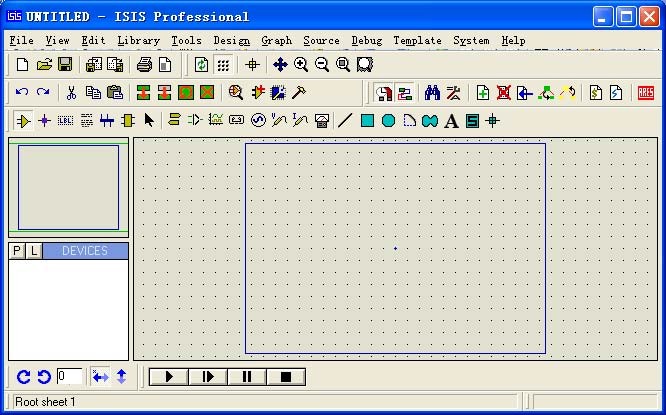Screen dimensions: 666x415
Task: Select the black arrow Selection tool
Action: pyautogui.click(x=149, y=121)
